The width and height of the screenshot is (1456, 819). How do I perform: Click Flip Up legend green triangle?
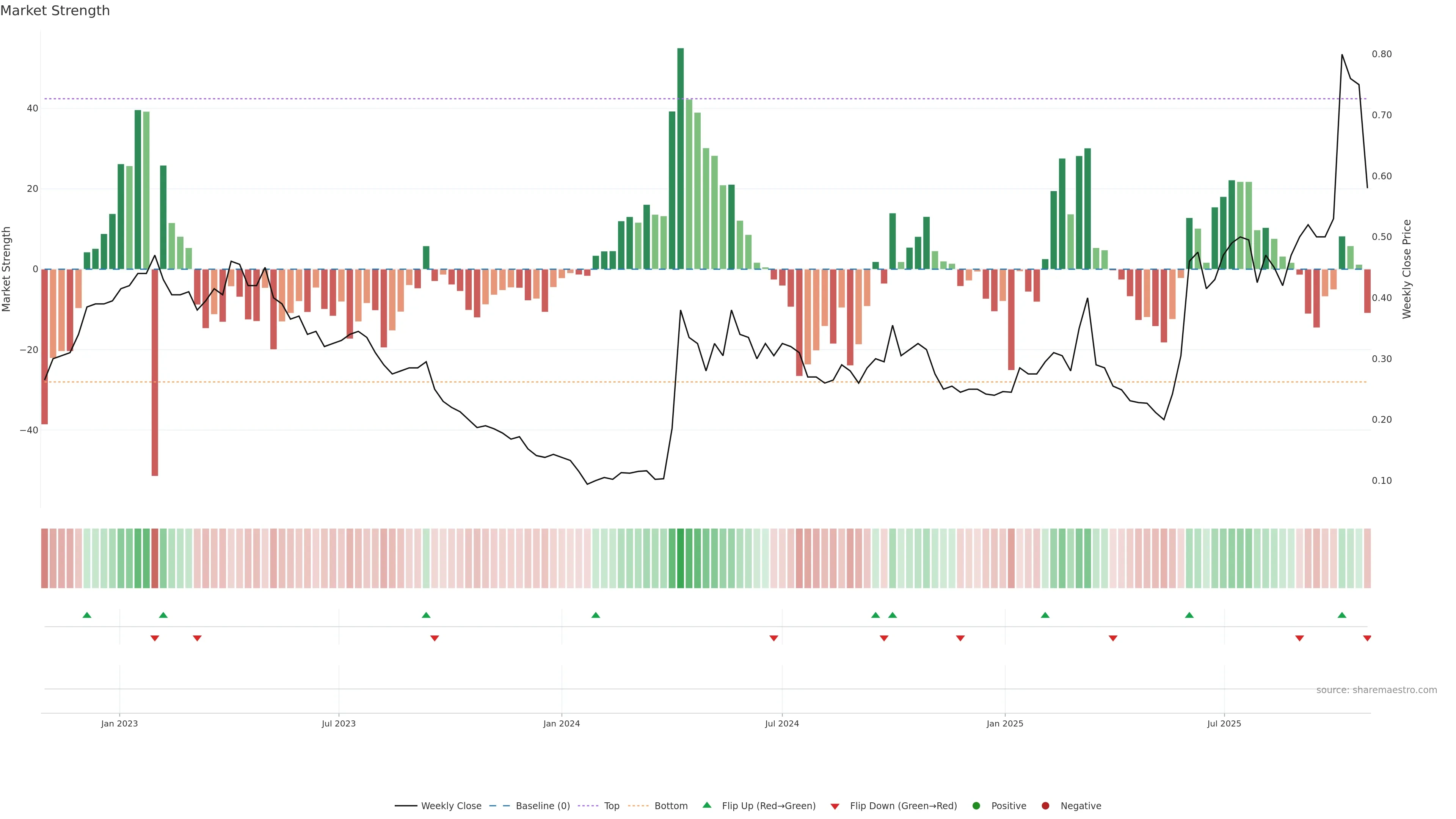706,805
